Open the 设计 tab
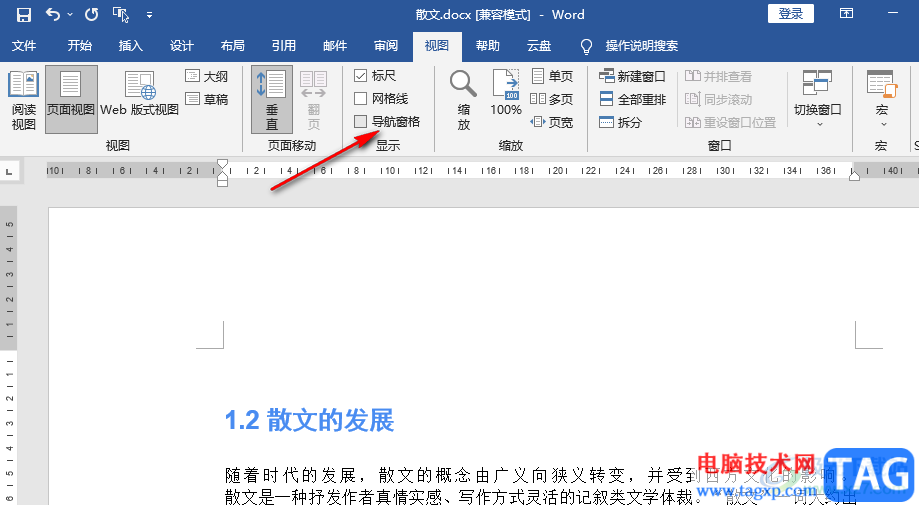919x505 pixels. (x=182, y=46)
